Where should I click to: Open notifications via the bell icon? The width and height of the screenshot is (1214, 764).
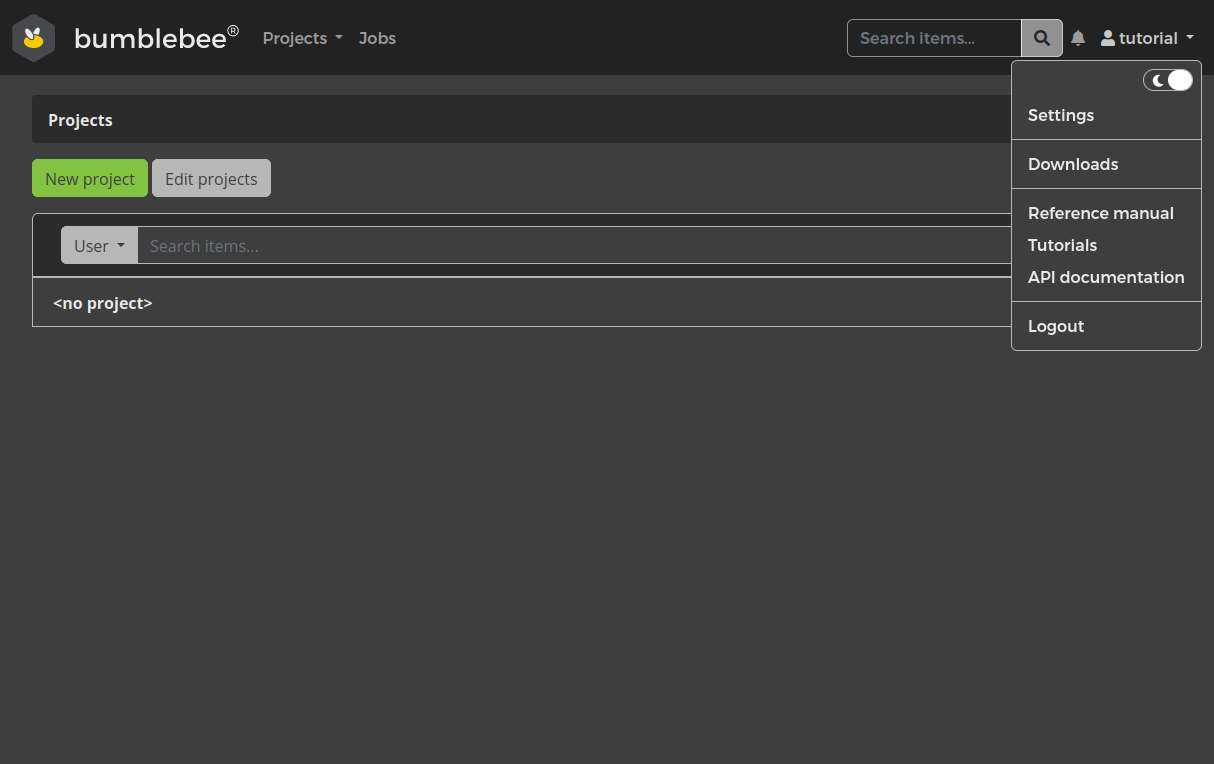[x=1078, y=38]
